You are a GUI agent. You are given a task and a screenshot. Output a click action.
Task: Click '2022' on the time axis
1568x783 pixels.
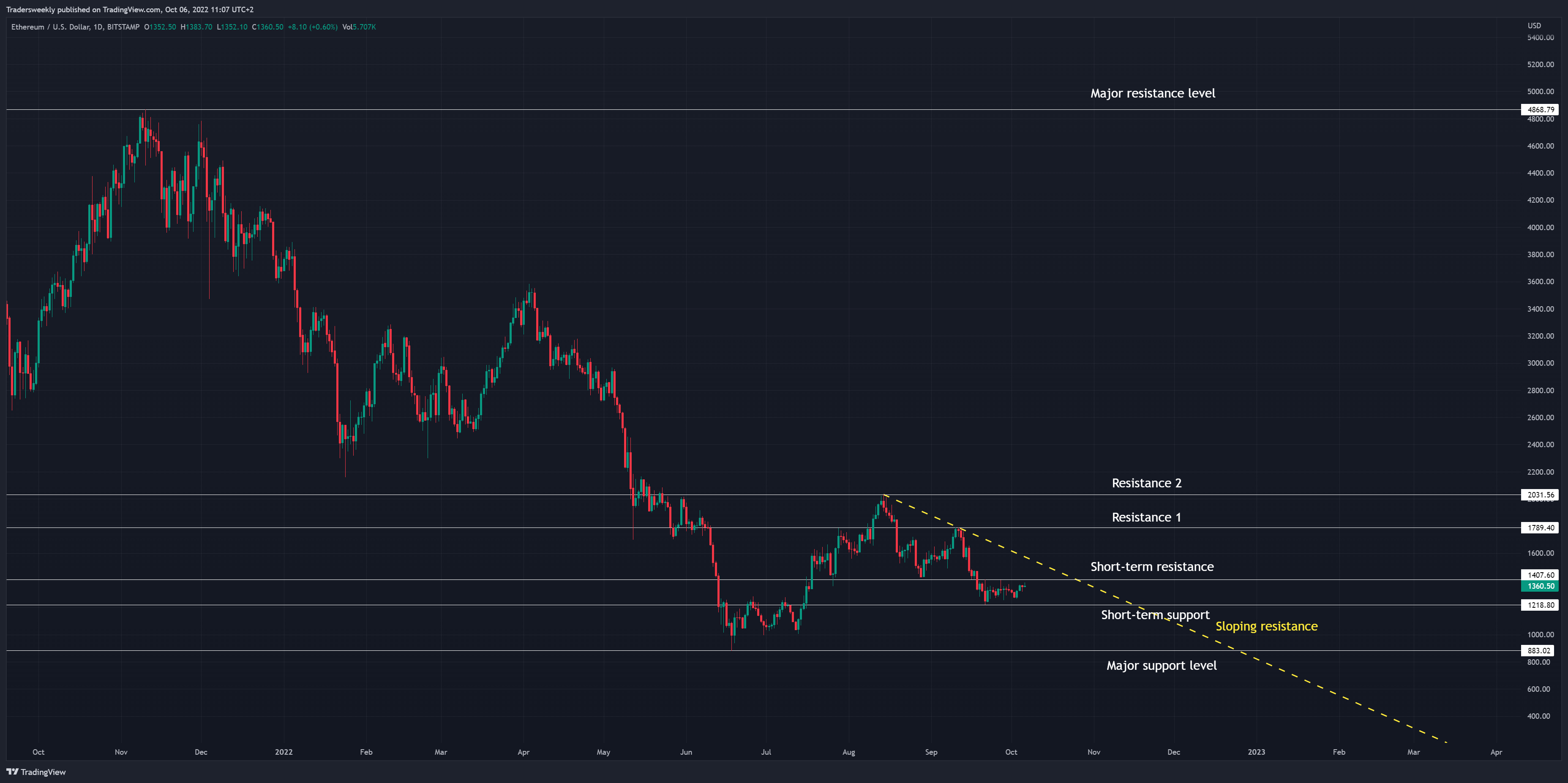click(284, 752)
